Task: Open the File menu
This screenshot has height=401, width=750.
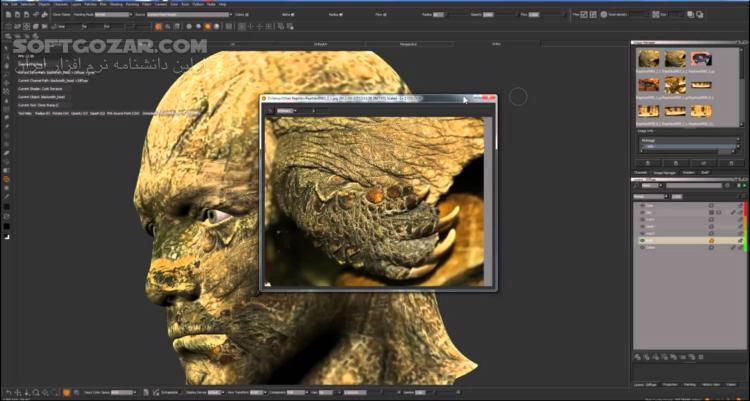Action: coord(5,4)
